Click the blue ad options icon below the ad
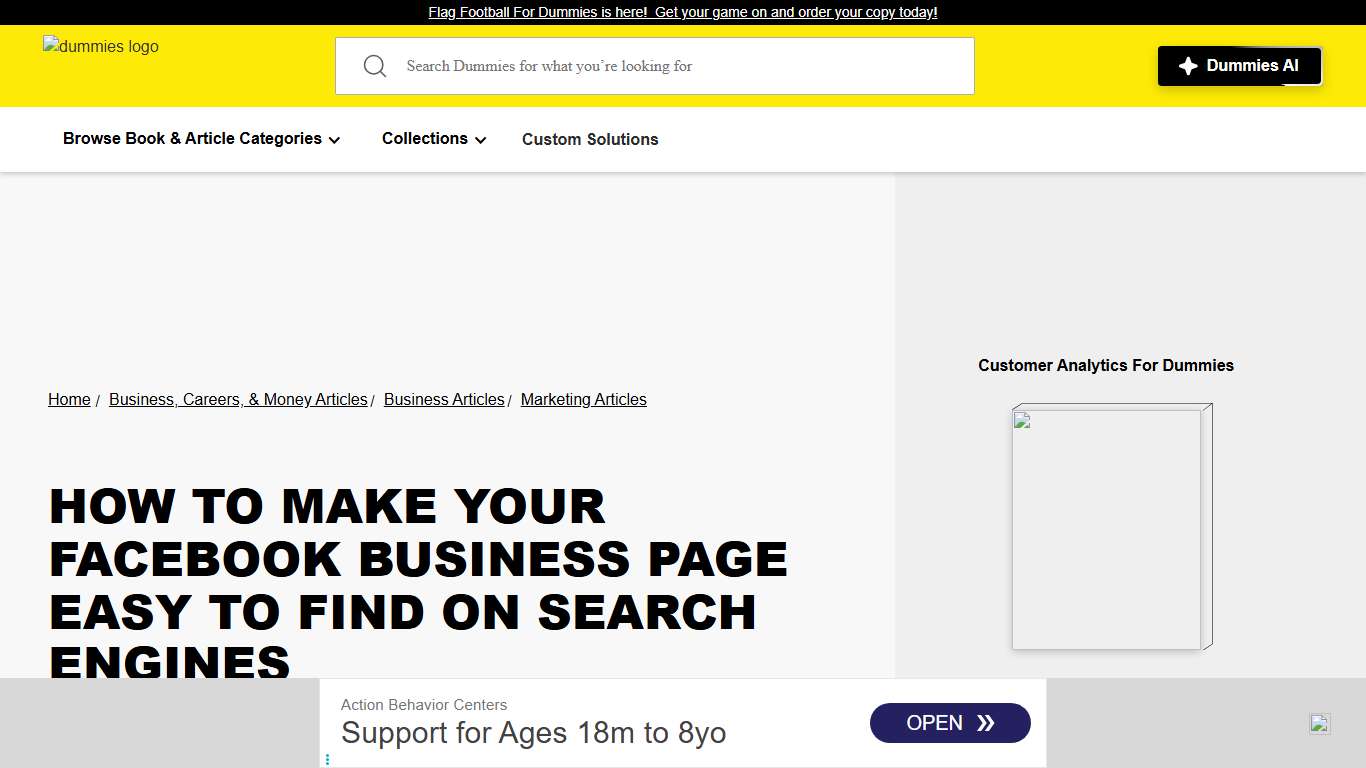Viewport: 1366px width, 768px height. [x=327, y=759]
